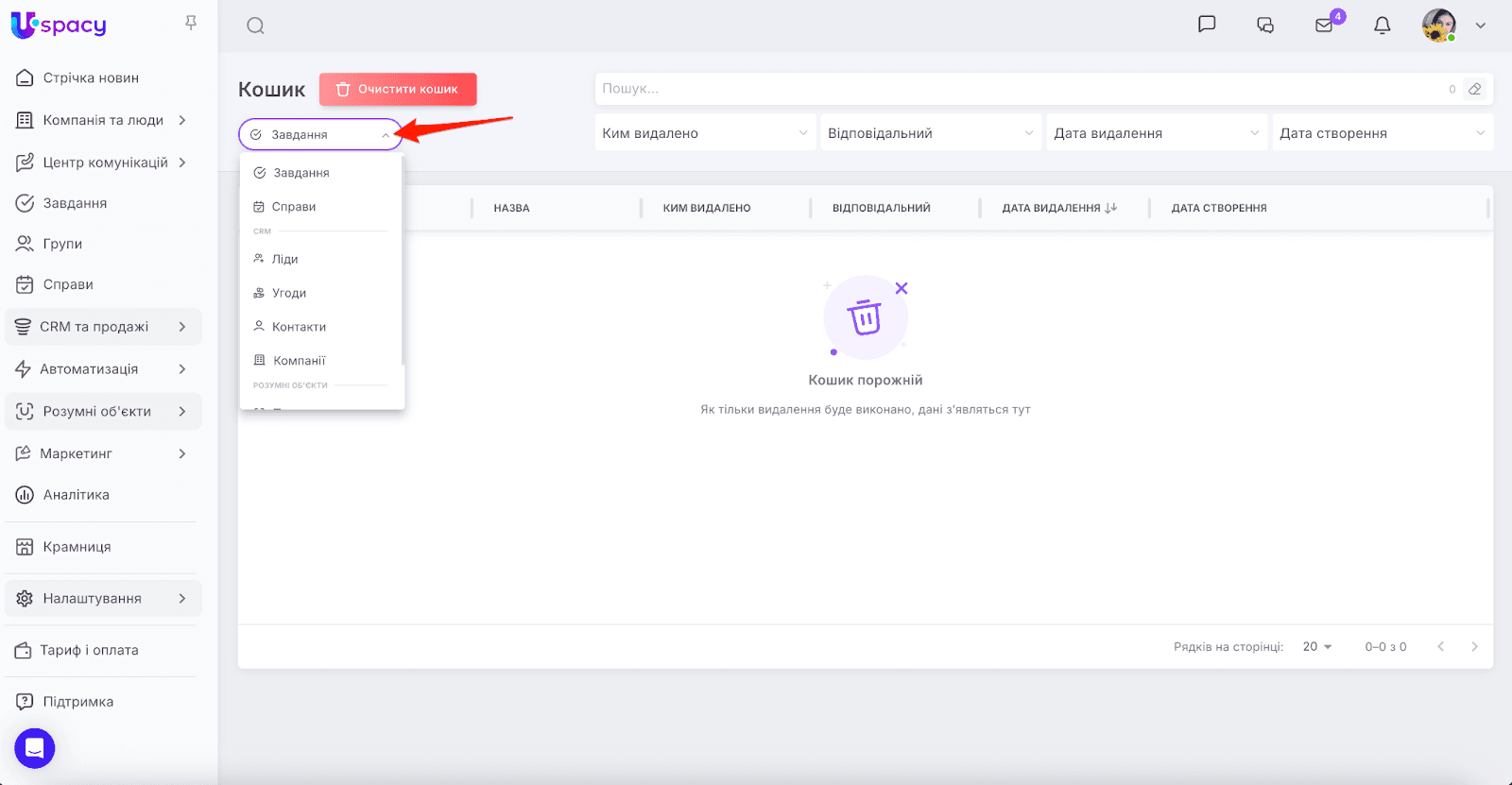Open the group conversations icon in the header
Image resolution: width=1512 pixels, height=785 pixels.
coord(1265,26)
